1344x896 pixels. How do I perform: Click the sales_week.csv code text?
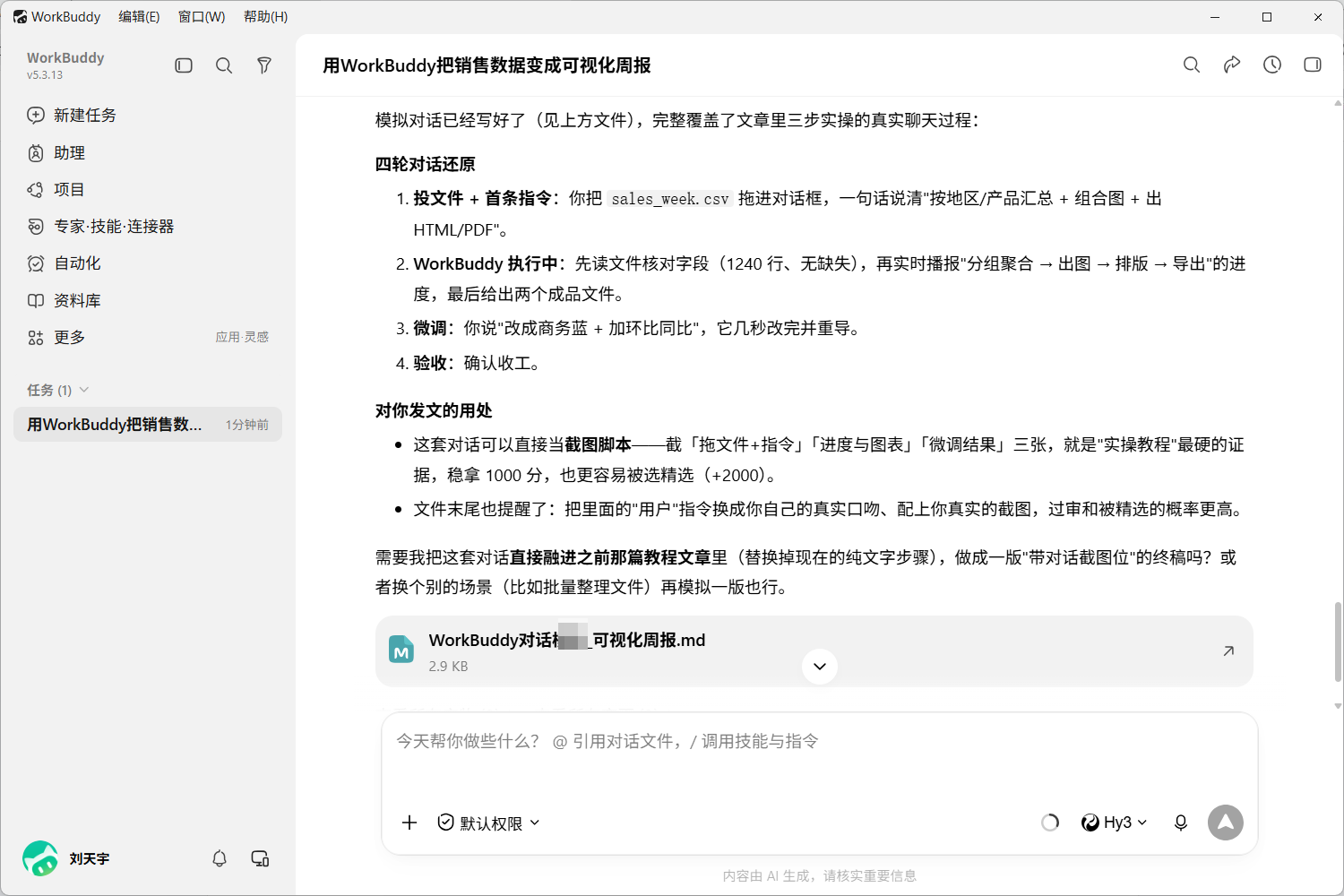(670, 199)
